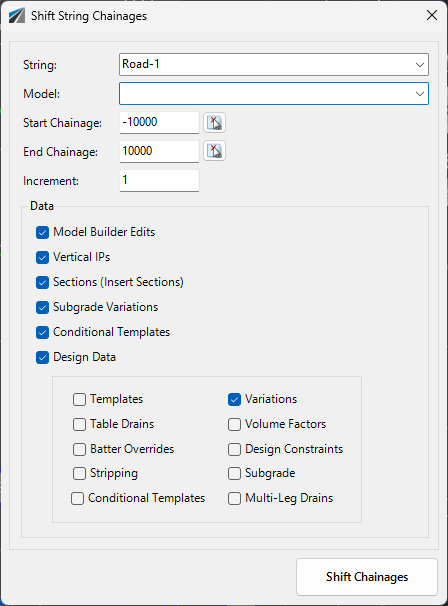Click the Shift Chainages button
This screenshot has height=606, width=448.
coord(367,577)
